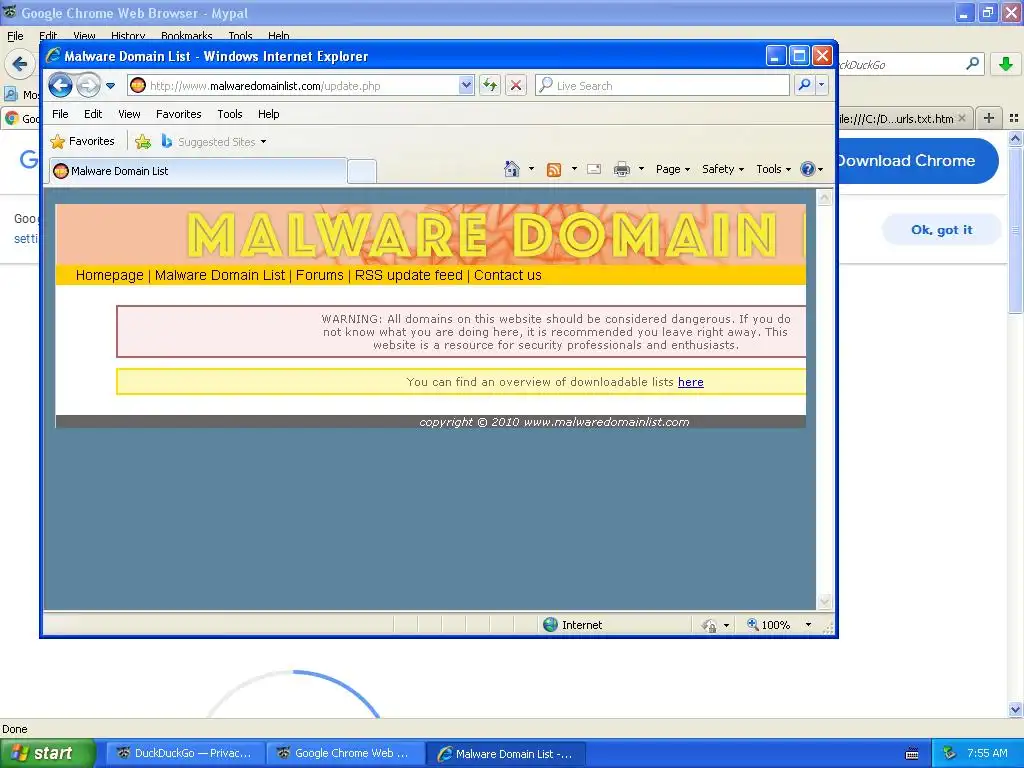Switch to DuckDuckGo taskbar window
1024x768 pixels.
(x=185, y=754)
